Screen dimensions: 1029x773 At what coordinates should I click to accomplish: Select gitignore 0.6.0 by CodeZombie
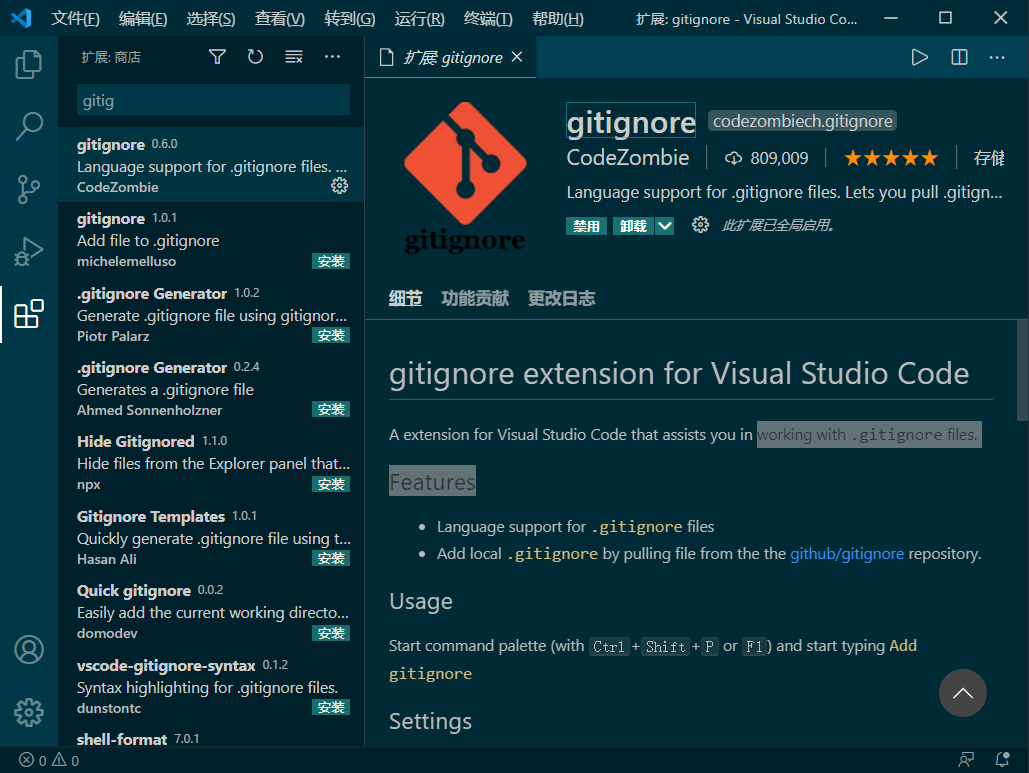[x=211, y=165]
